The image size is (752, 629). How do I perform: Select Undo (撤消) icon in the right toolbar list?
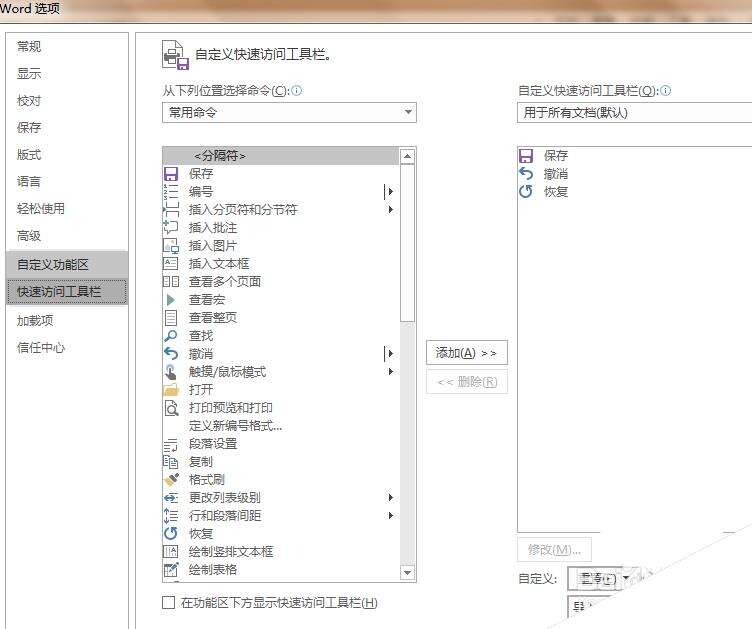pyautogui.click(x=526, y=174)
